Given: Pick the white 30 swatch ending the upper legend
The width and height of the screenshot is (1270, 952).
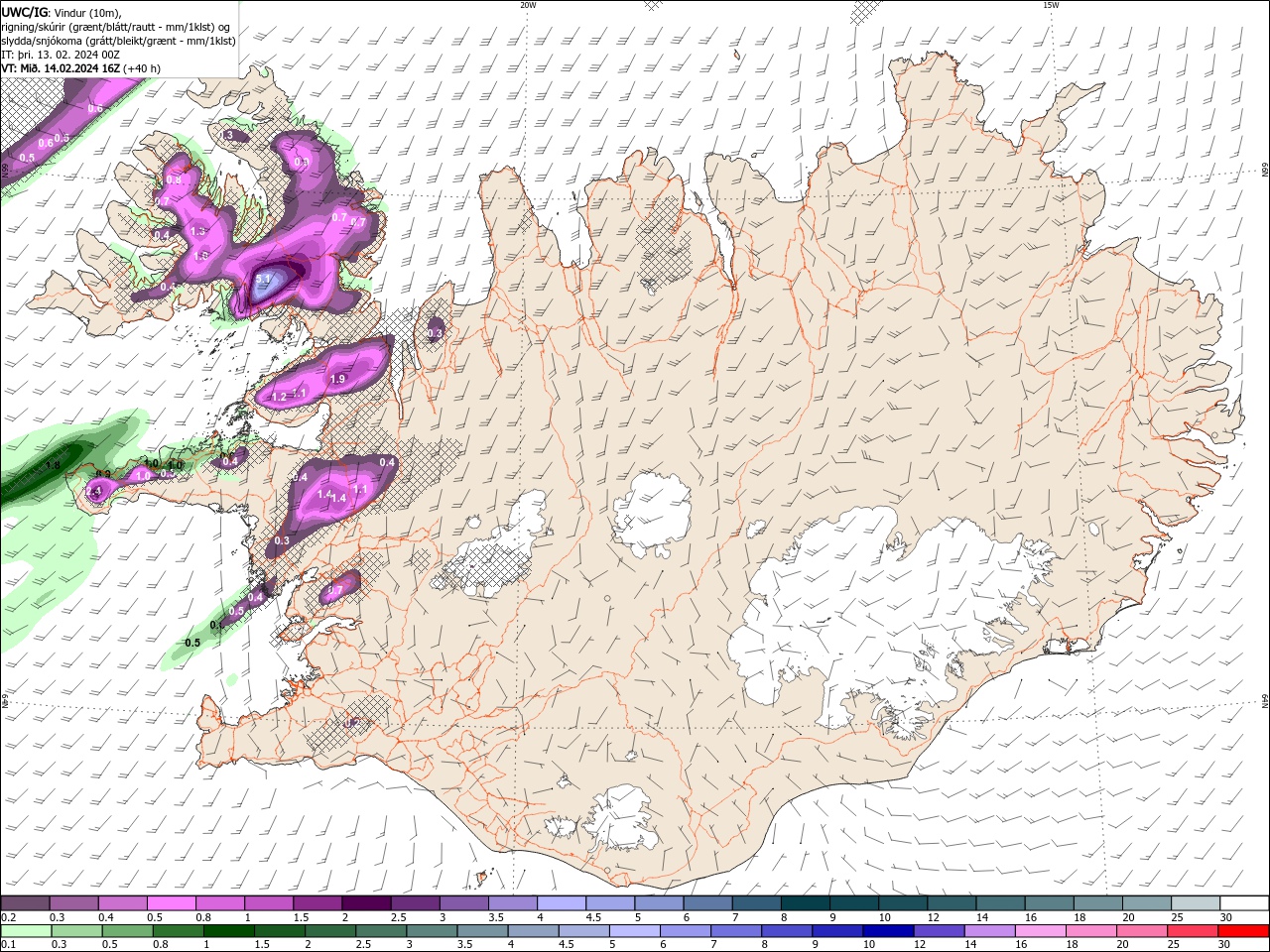Looking at the screenshot, I should (x=1243, y=903).
